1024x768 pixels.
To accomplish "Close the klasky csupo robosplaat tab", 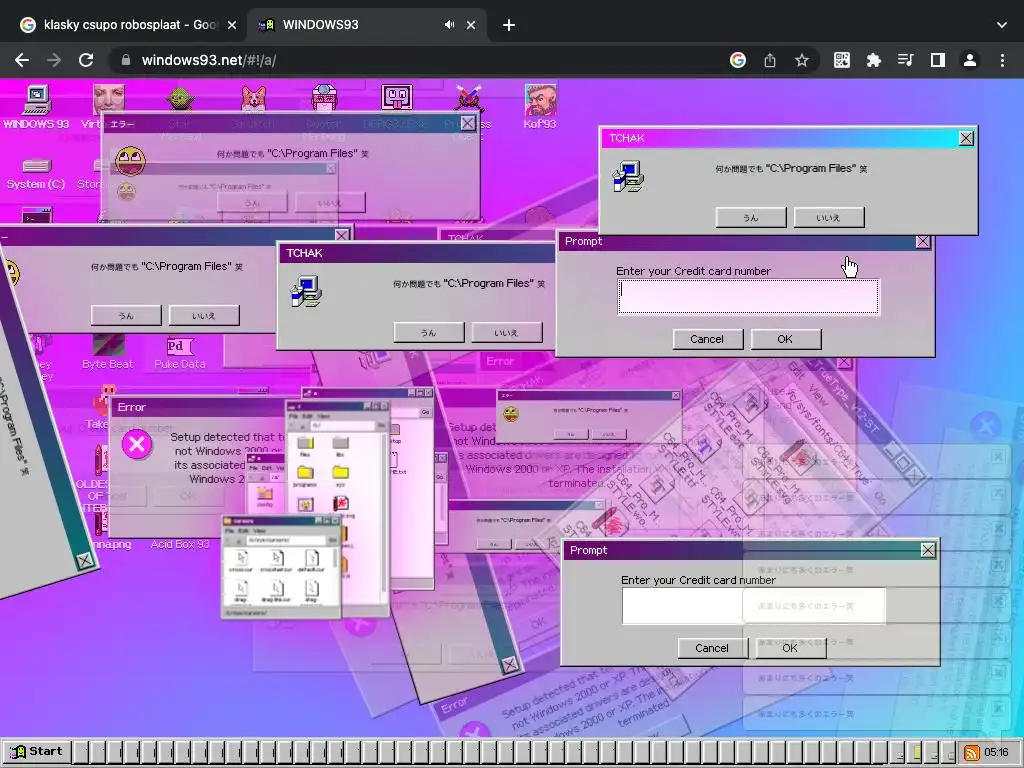I will (x=232, y=25).
